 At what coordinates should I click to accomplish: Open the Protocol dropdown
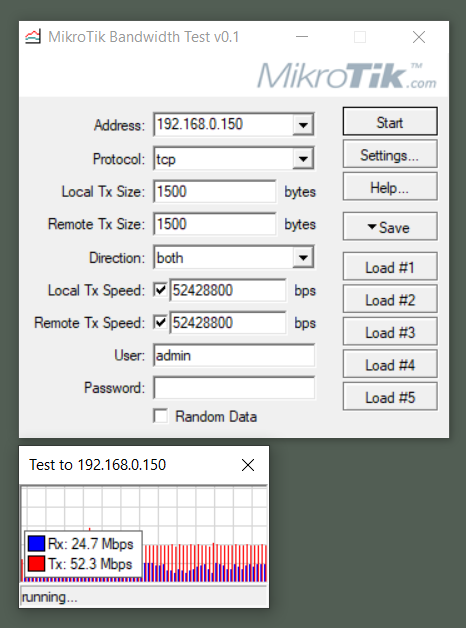(x=303, y=159)
